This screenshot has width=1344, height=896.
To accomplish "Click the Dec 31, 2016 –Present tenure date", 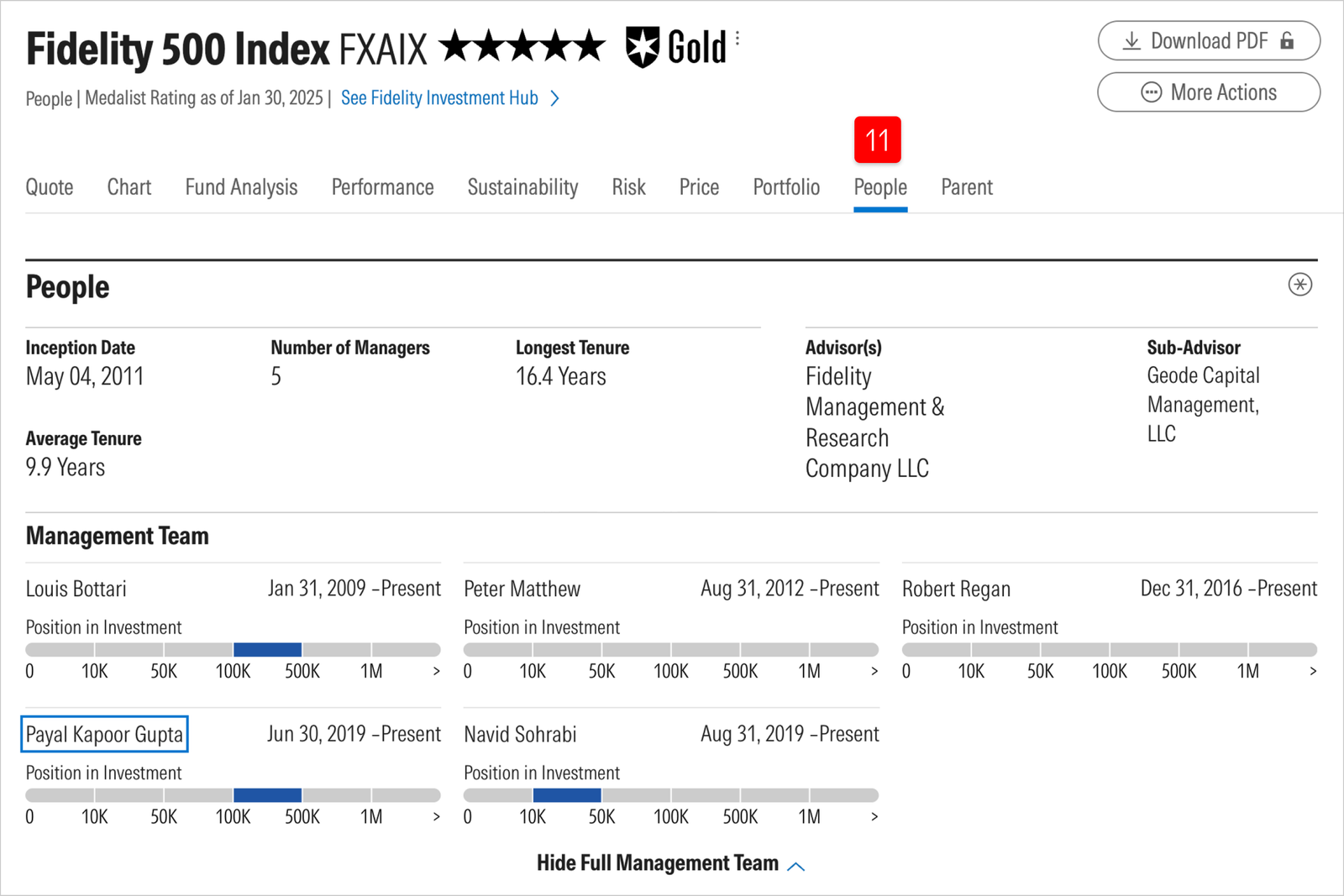I will 1229,589.
